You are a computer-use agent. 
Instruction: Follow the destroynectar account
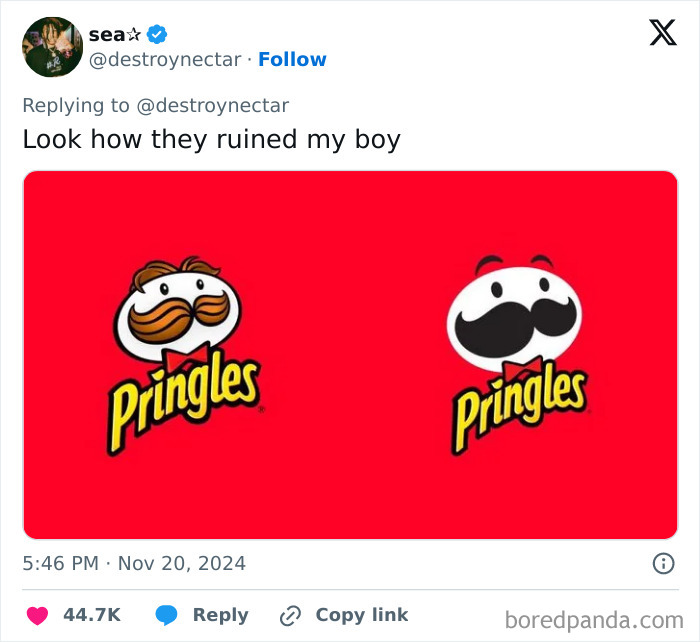click(x=292, y=60)
